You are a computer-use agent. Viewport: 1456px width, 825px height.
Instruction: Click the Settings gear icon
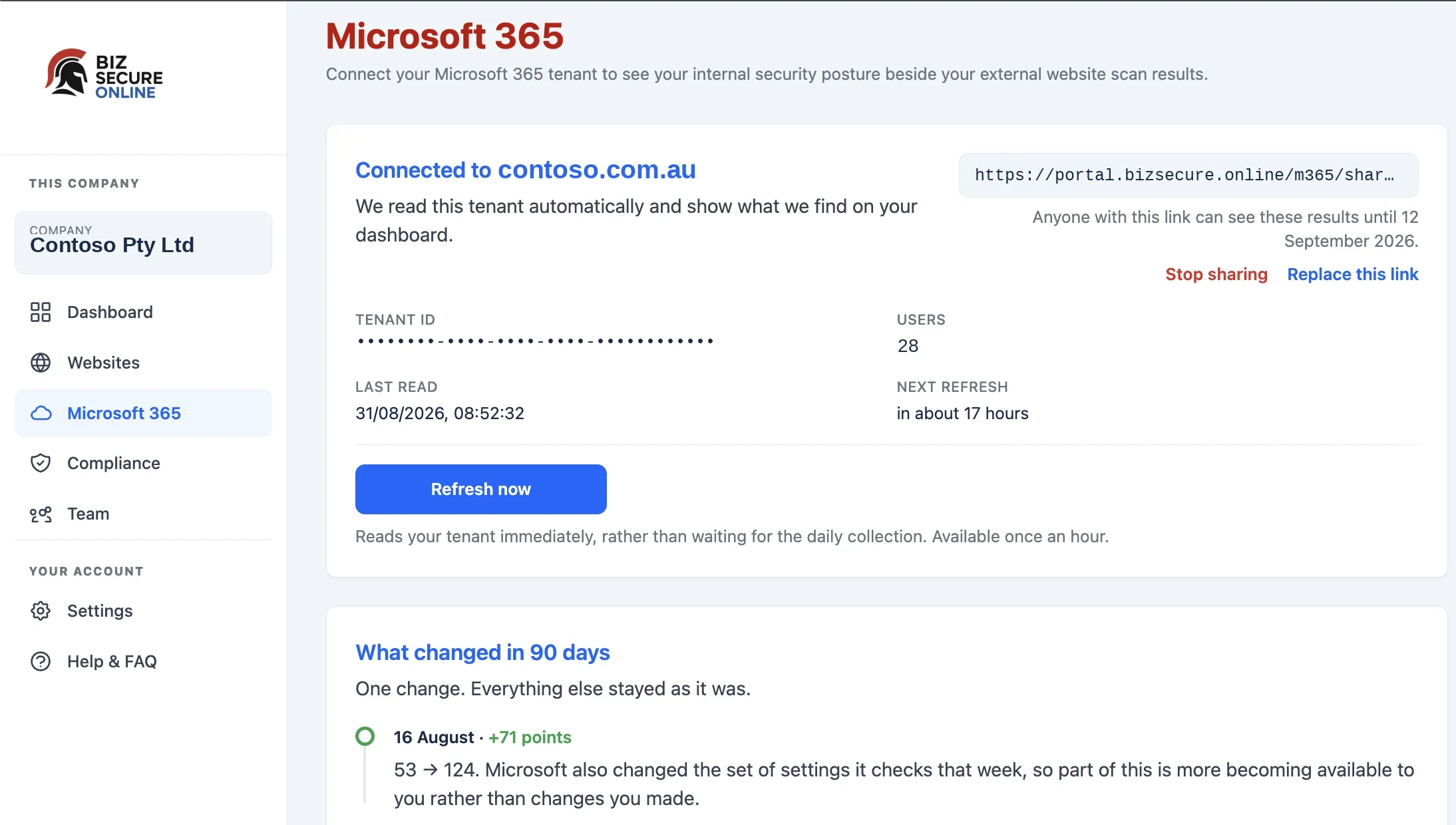coord(41,611)
